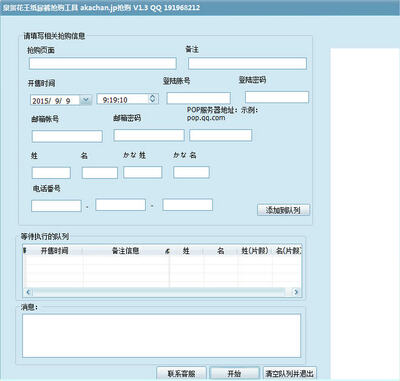Click the time spinner arrows next to 9:19:10
The height and width of the screenshot is (381, 400).
[153, 99]
